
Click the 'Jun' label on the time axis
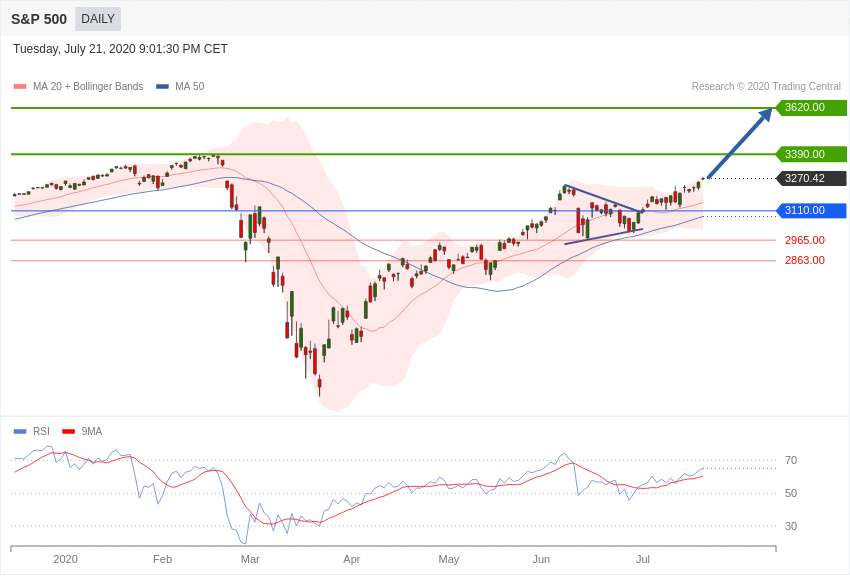[x=541, y=559]
